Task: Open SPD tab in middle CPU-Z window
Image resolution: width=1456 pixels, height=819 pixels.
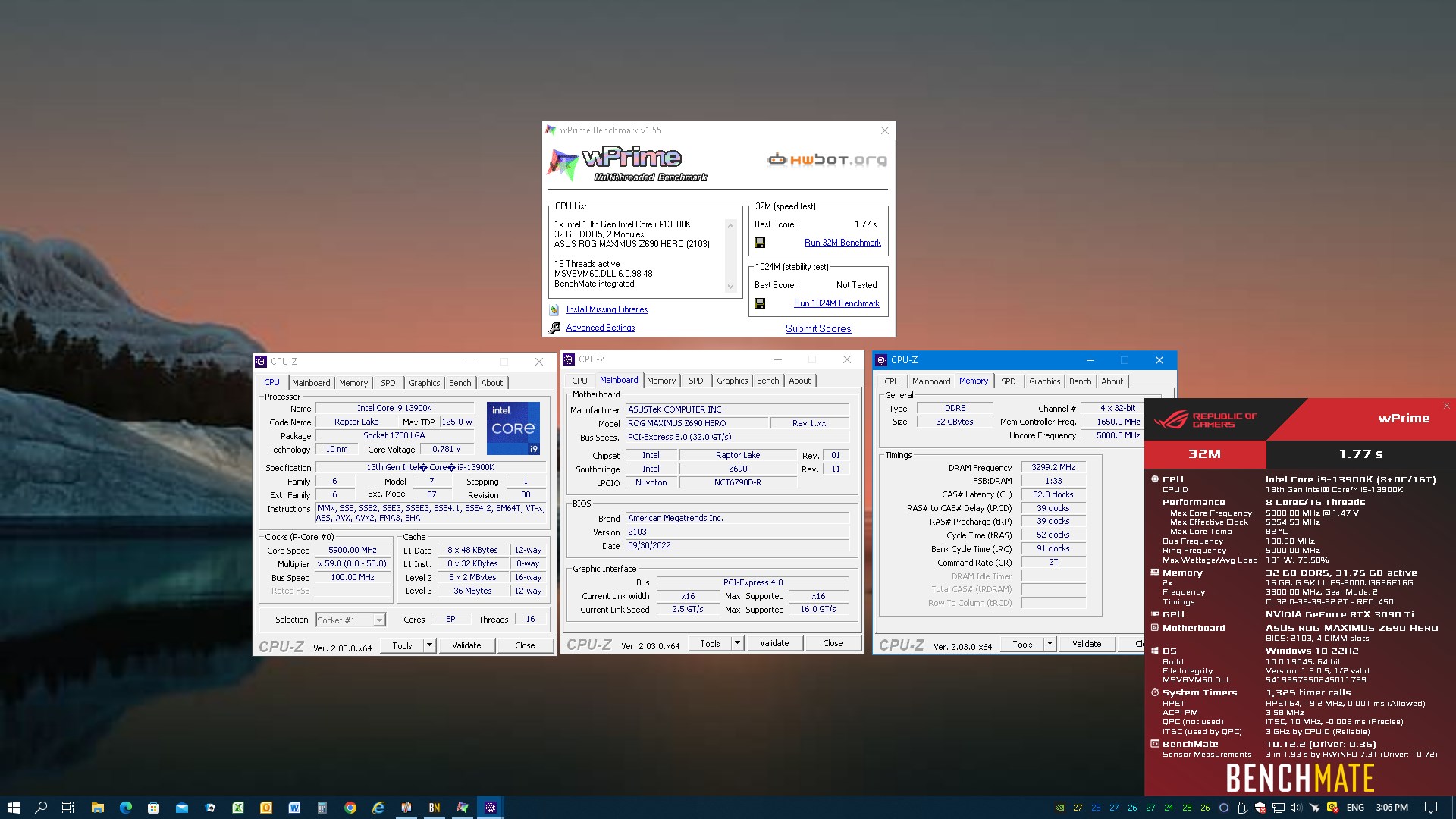Action: click(696, 381)
